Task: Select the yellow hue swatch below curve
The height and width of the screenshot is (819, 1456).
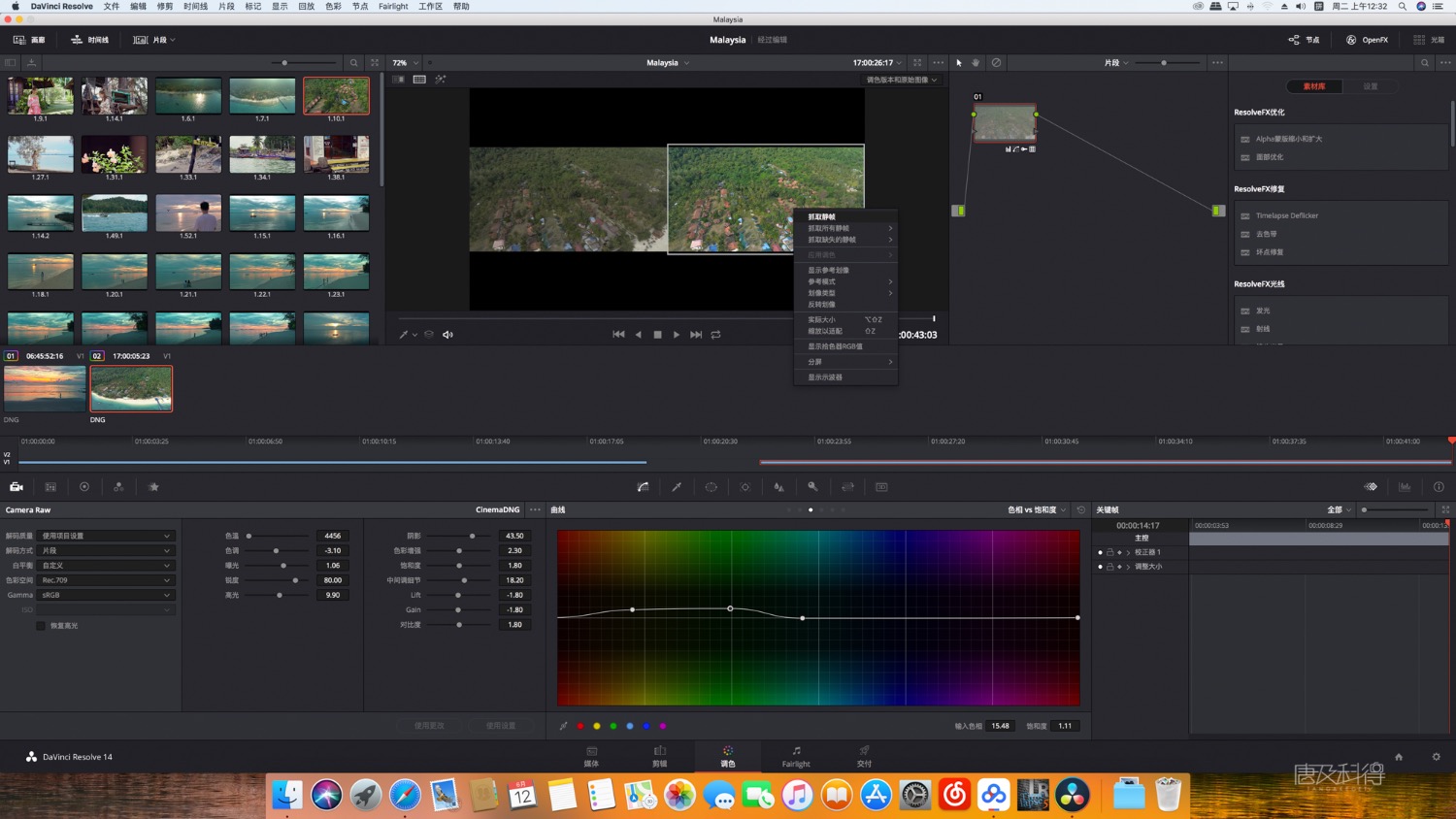Action: [x=597, y=726]
